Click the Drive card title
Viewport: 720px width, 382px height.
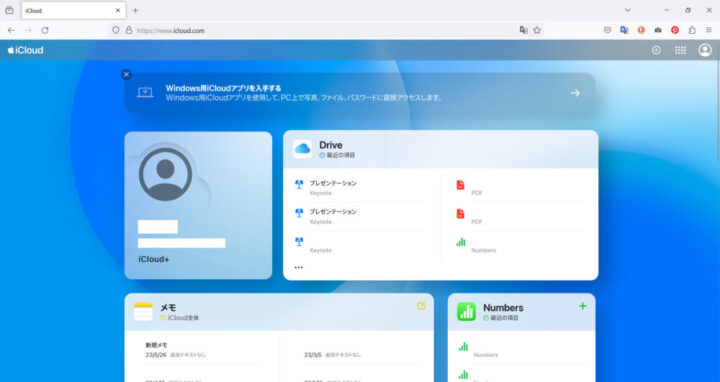click(331, 145)
